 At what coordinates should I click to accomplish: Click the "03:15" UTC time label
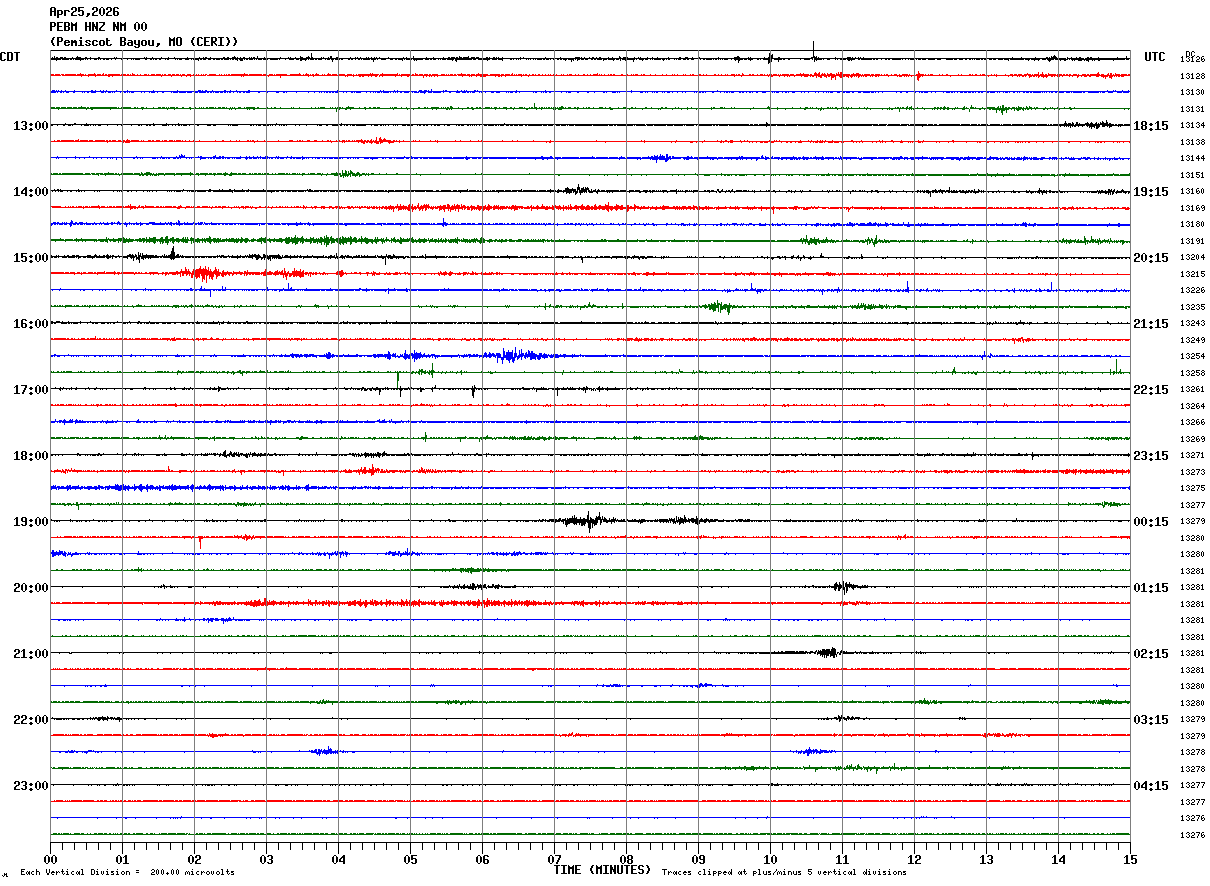coord(1151,720)
